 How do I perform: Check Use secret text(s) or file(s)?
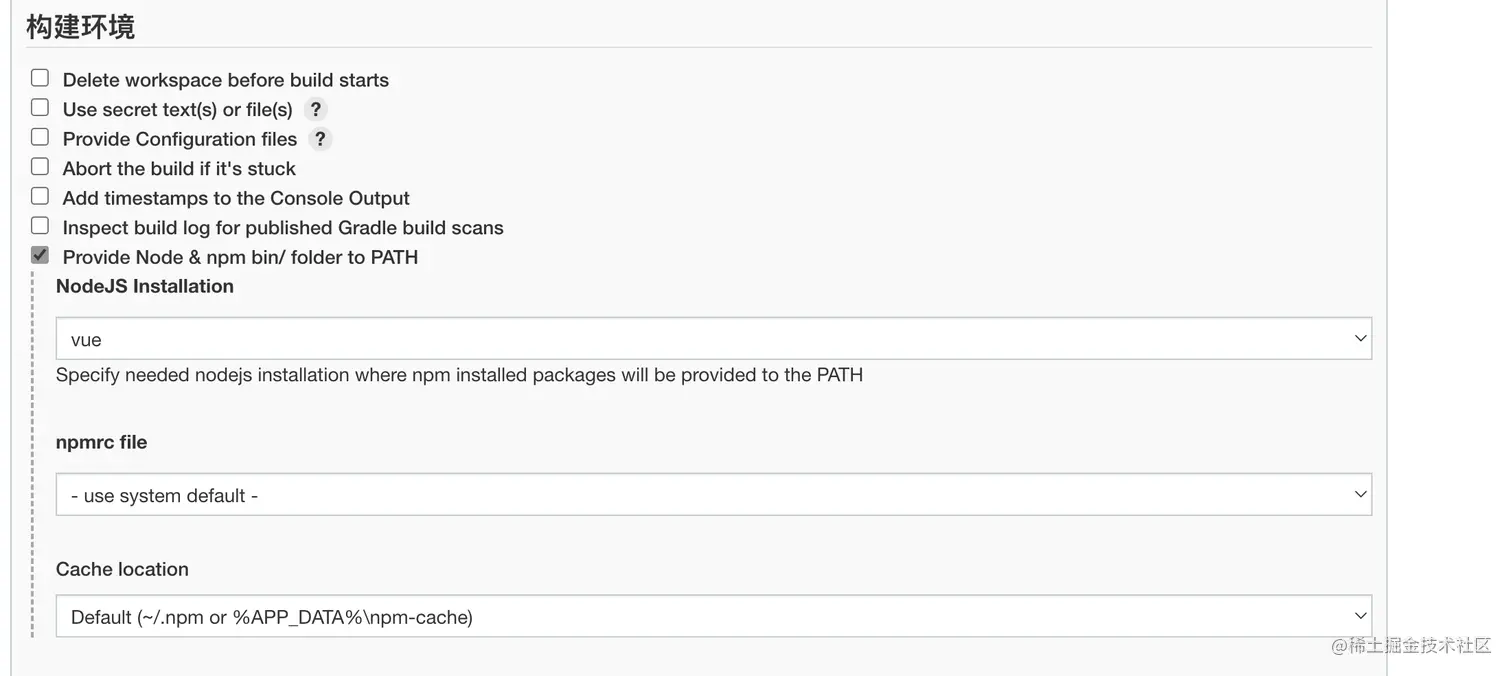pyautogui.click(x=40, y=107)
